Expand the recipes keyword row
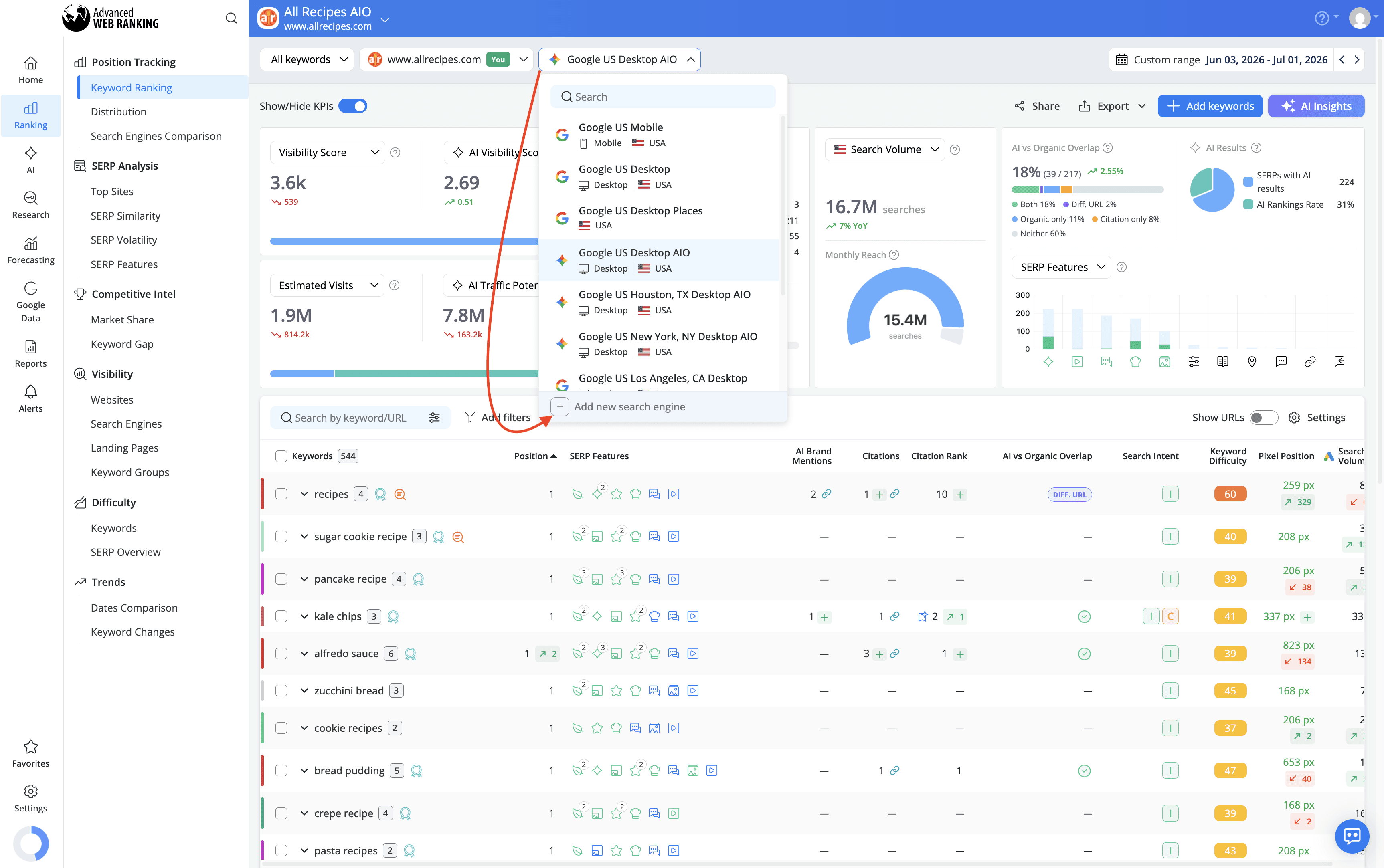 click(304, 494)
